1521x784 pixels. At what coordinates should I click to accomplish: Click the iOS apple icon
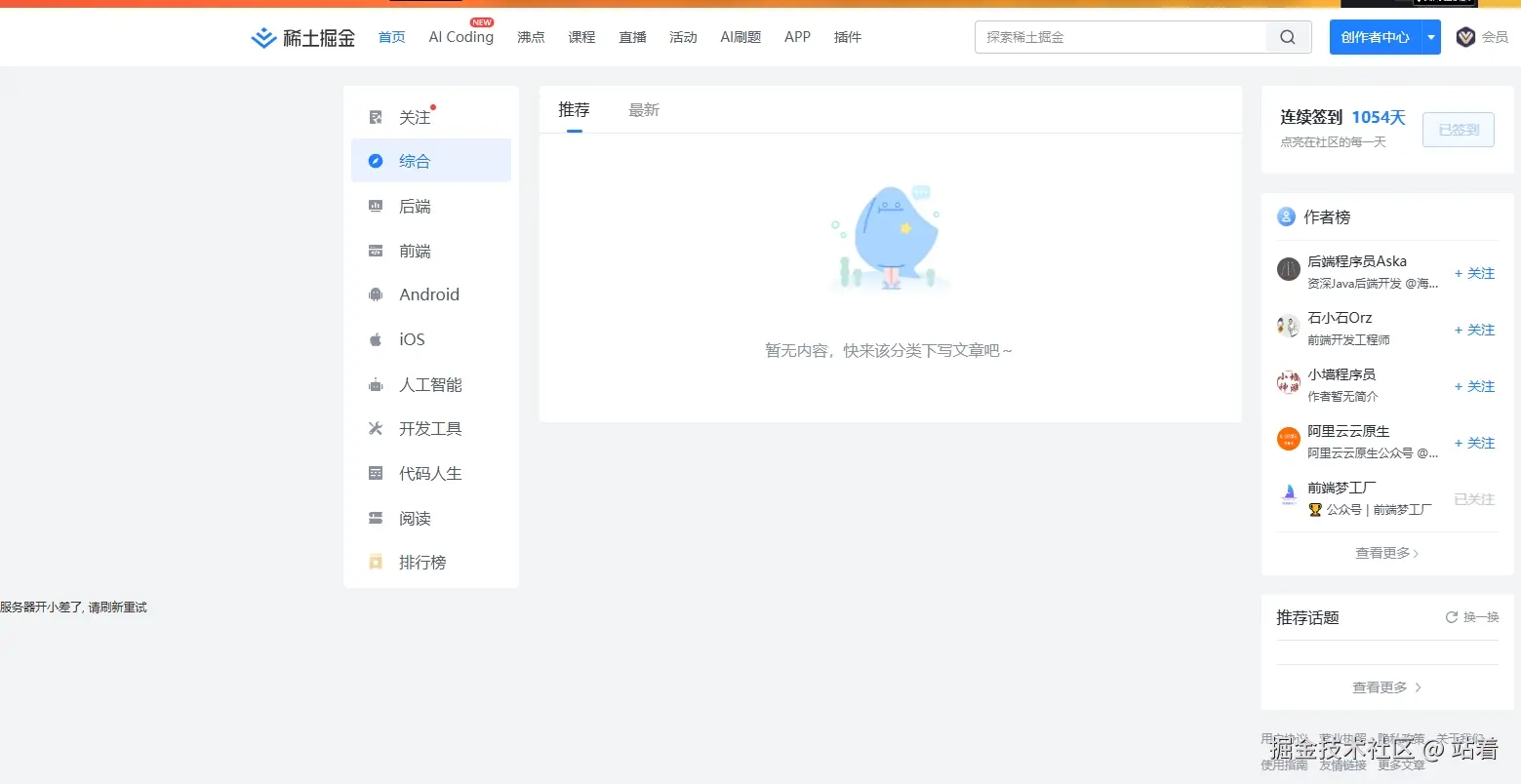(376, 339)
